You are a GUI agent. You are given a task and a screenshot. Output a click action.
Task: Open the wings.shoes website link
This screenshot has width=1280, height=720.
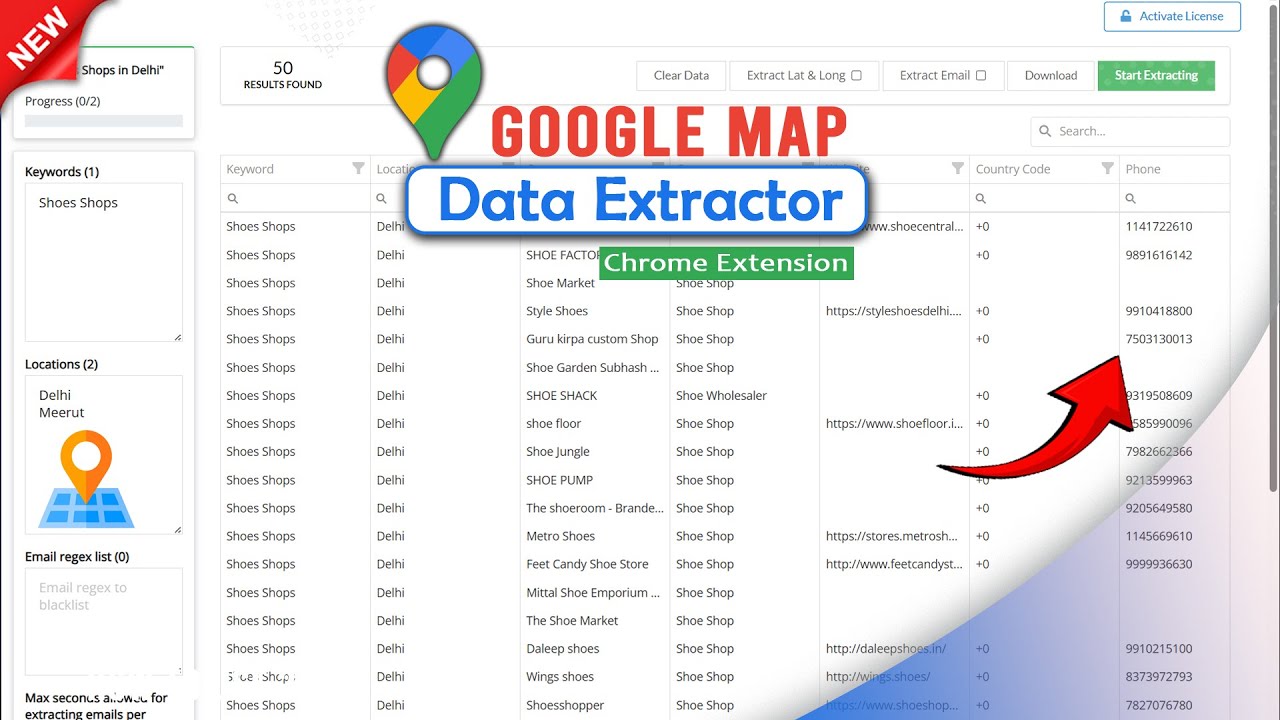[878, 676]
